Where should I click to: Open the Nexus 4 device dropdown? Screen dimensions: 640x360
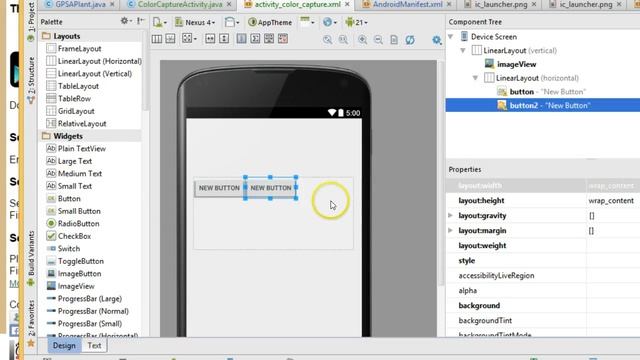(x=195, y=22)
